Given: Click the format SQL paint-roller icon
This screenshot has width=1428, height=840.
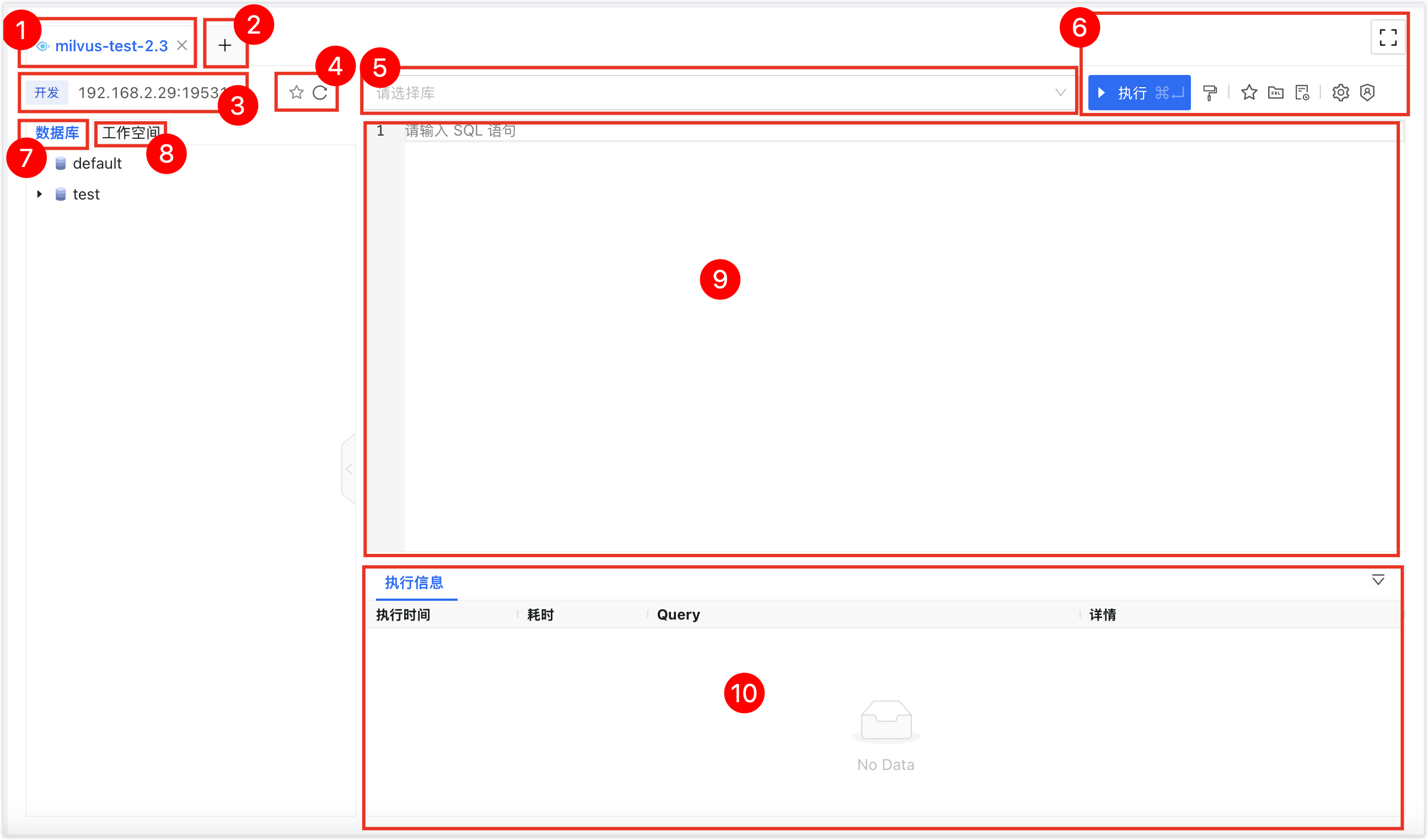Looking at the screenshot, I should pyautogui.click(x=1210, y=93).
